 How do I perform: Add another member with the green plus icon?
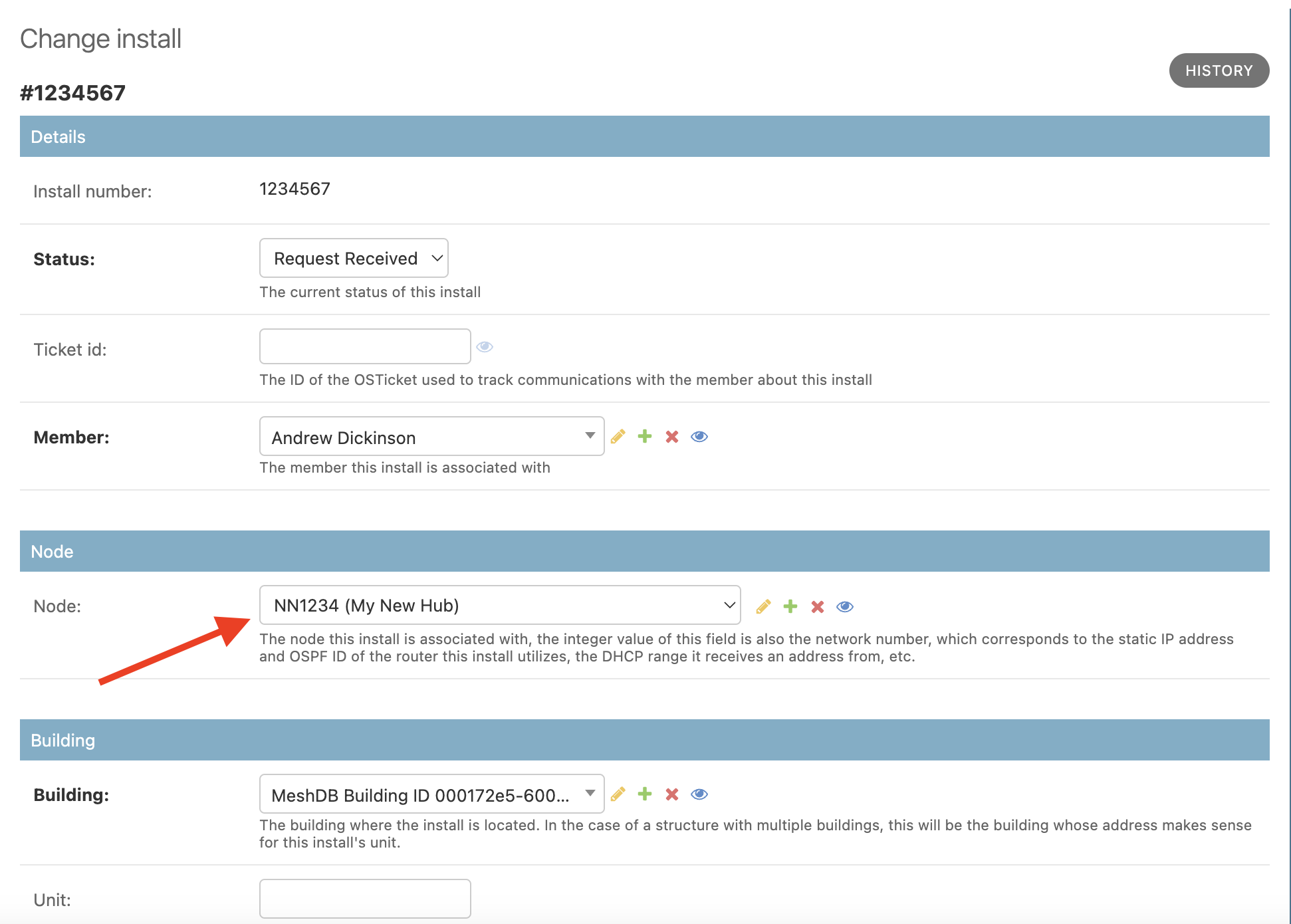click(645, 437)
